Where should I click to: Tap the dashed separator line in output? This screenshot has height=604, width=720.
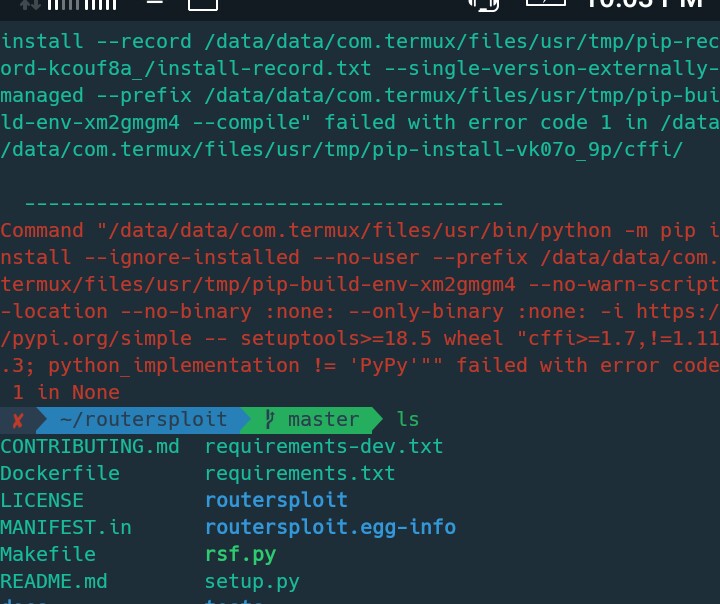(264, 203)
